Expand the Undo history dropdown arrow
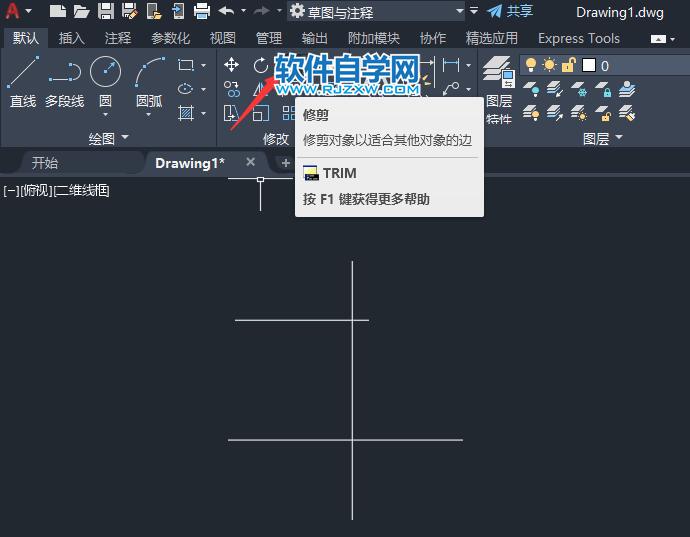 pos(243,11)
